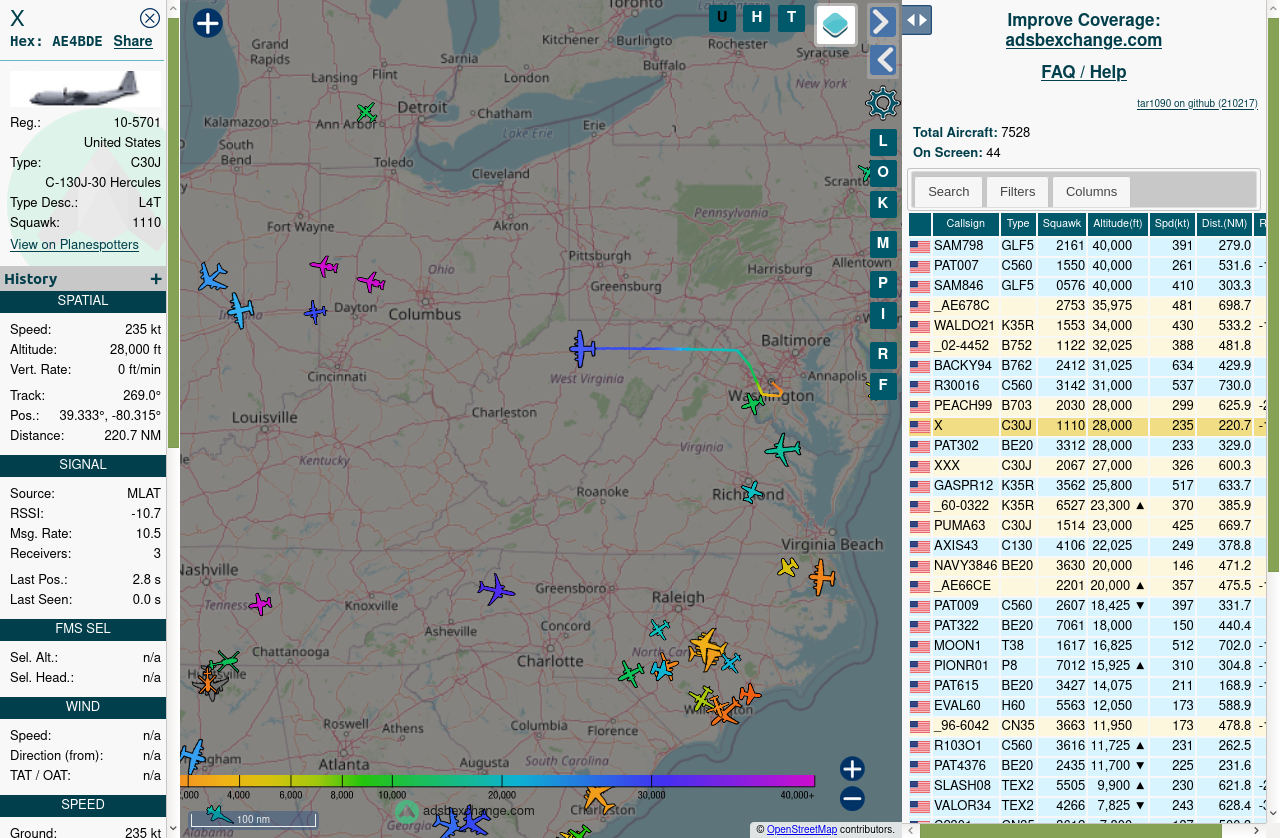Viewport: 1280px width, 838px height.
Task: Sort table by Dist.(NM) column
Action: tap(1224, 224)
